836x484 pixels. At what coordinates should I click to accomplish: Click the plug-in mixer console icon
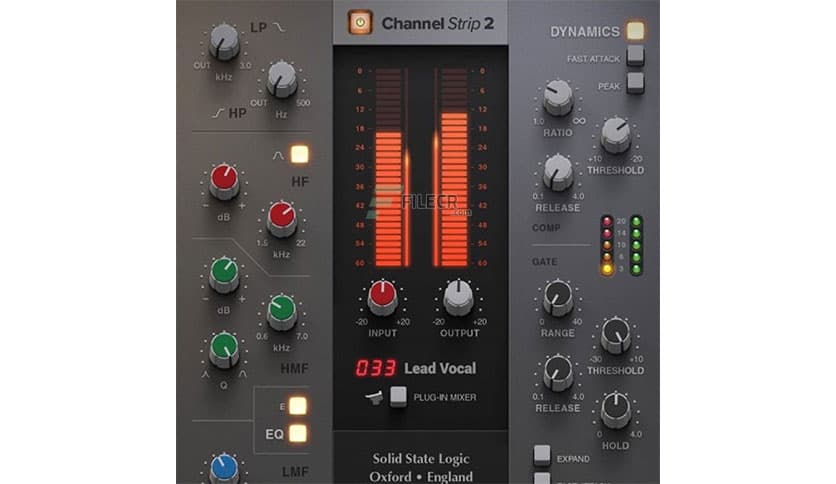click(375, 397)
